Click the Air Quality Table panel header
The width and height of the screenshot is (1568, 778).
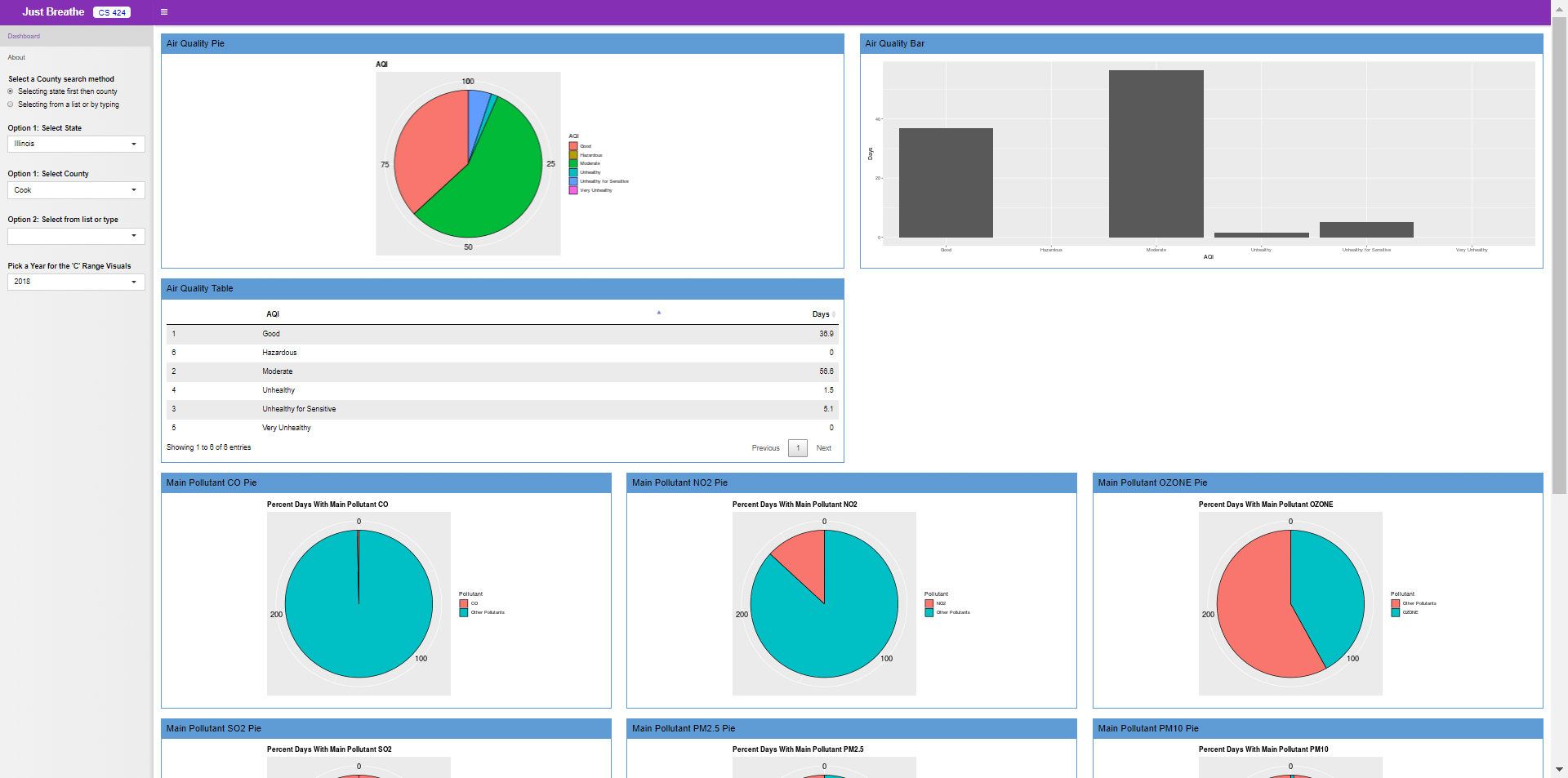(x=502, y=289)
